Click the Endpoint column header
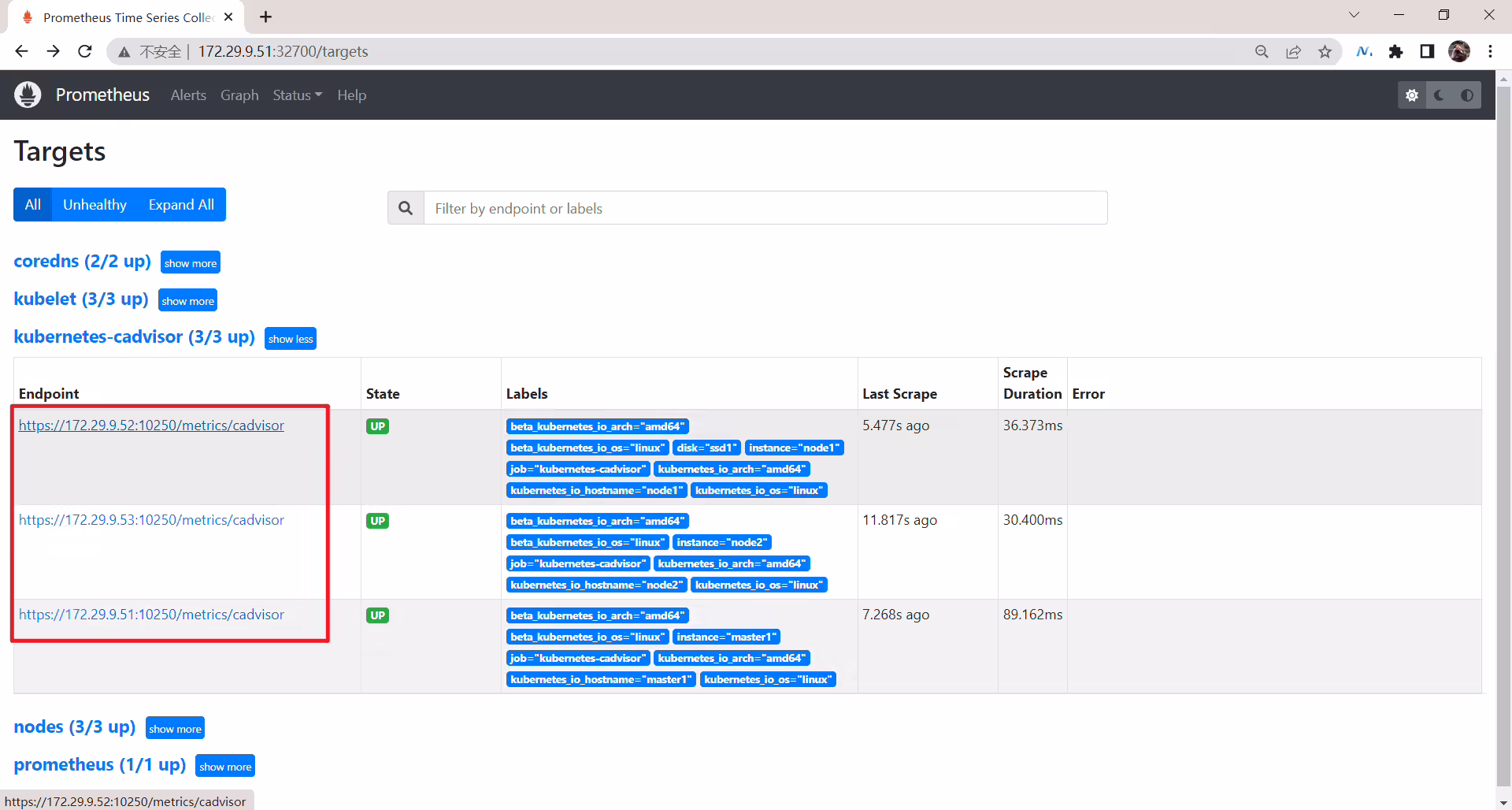The image size is (1512, 810). coord(49,394)
